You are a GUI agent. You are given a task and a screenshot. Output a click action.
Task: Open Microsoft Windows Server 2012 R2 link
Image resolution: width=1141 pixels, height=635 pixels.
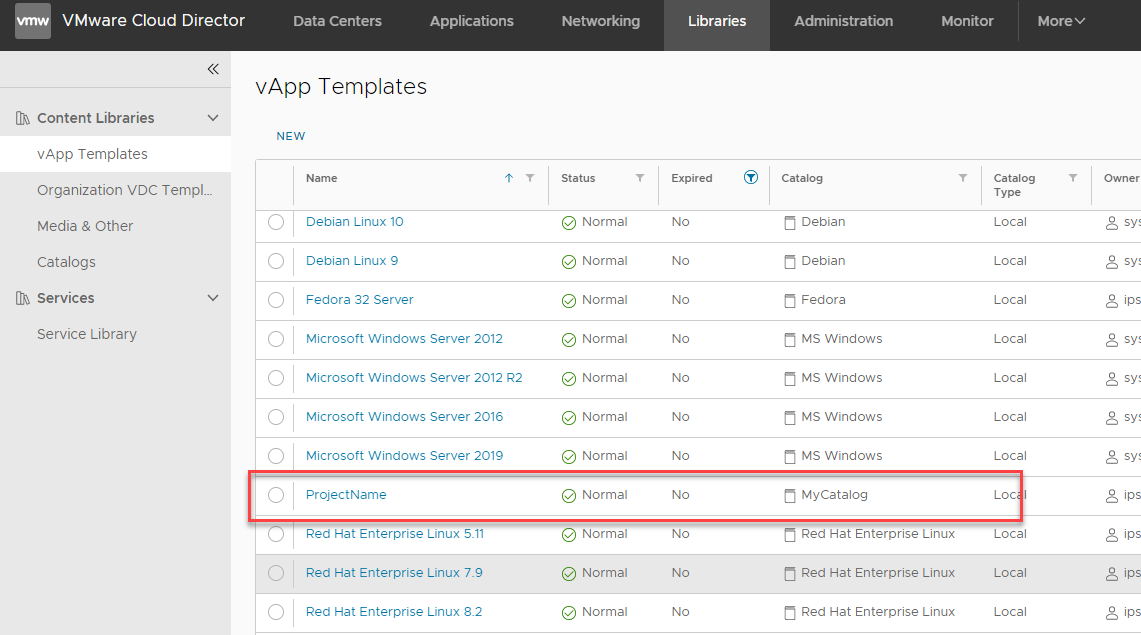(414, 378)
